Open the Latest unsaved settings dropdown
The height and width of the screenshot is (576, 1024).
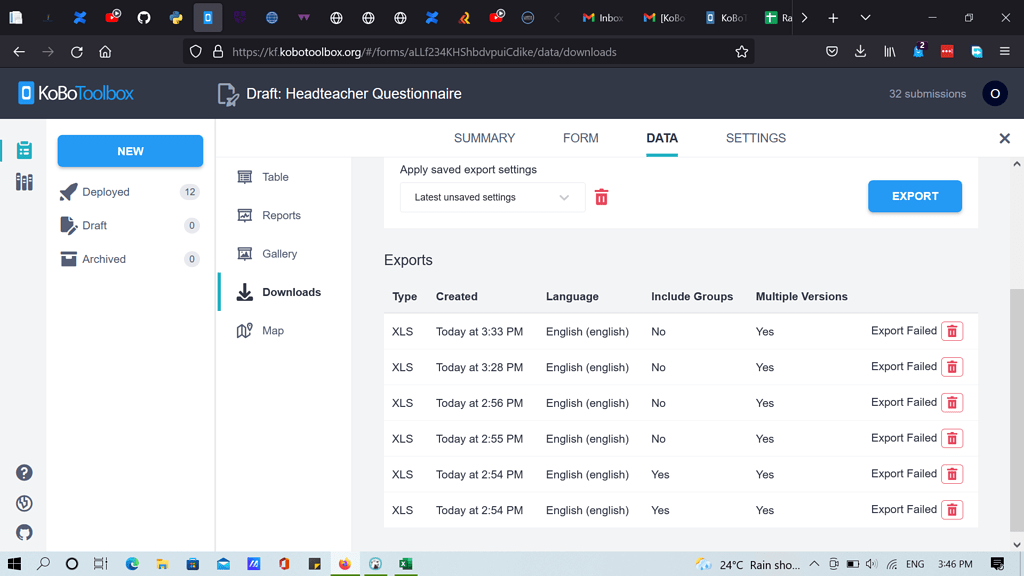(492, 197)
